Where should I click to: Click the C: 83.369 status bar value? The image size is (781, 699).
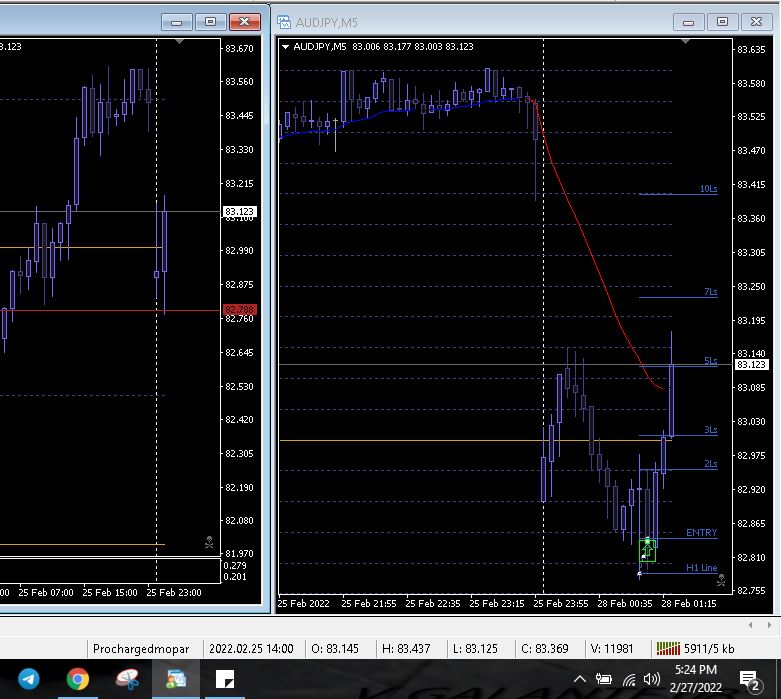(x=544, y=649)
